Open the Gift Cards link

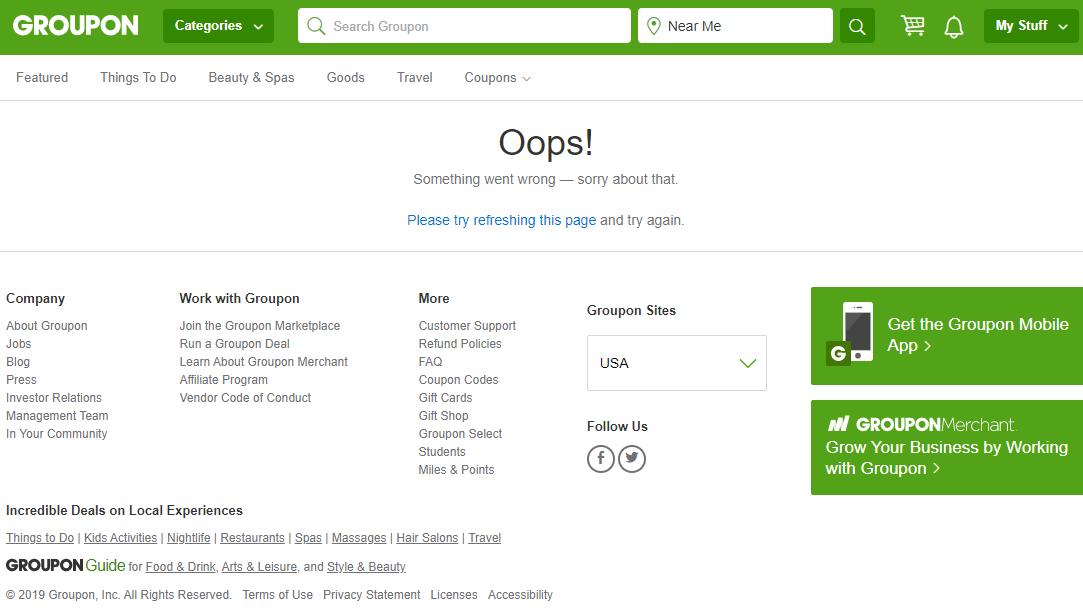coord(445,398)
